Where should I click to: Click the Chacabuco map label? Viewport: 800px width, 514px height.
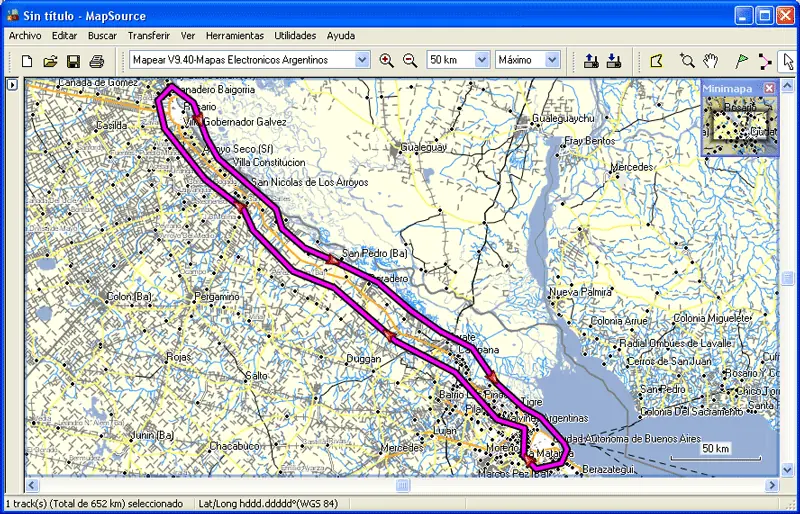(x=234, y=446)
